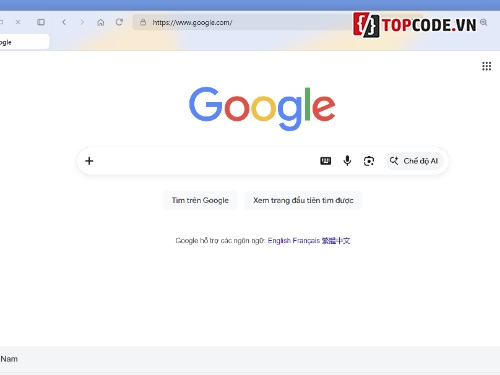Open the on-screen keyboard input tool
The image size is (500, 375).
(x=325, y=161)
